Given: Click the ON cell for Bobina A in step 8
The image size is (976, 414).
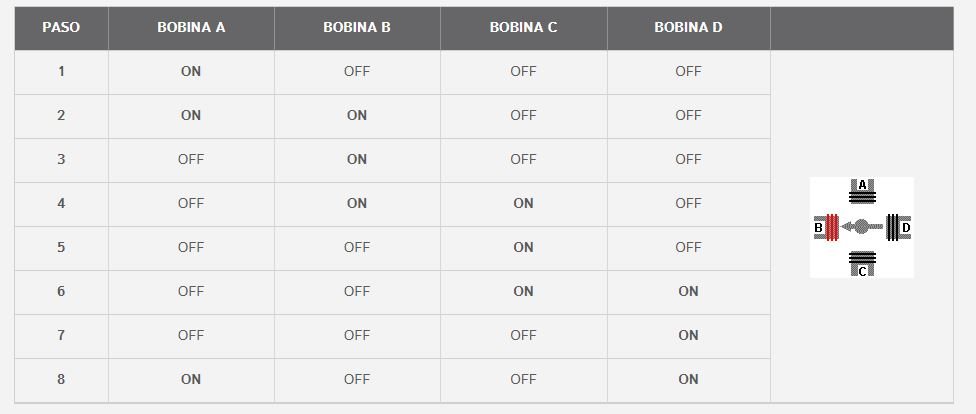Looking at the screenshot, I should coord(191,379).
